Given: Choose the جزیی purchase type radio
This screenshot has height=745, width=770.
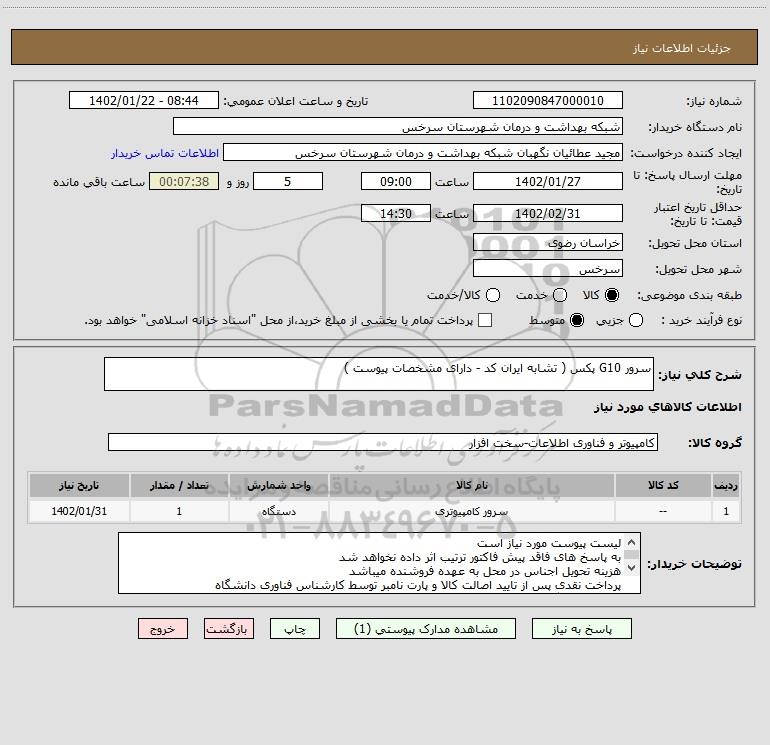Looking at the screenshot, I should tap(636, 320).
